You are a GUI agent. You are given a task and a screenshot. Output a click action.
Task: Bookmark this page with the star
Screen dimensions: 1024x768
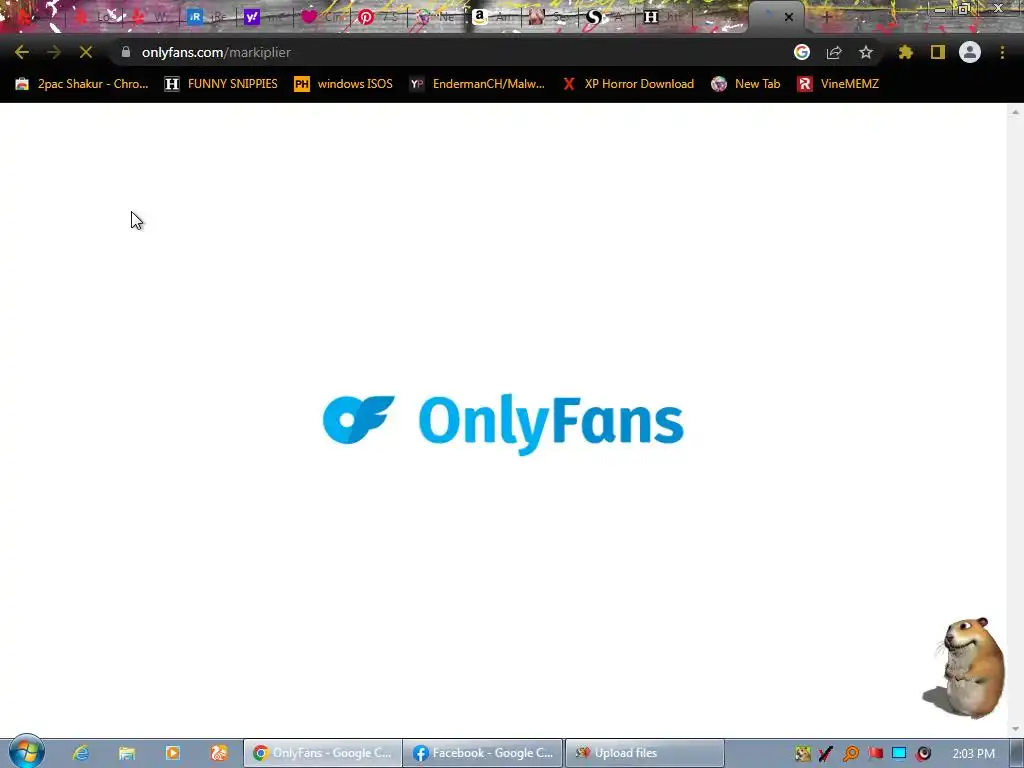pos(866,52)
